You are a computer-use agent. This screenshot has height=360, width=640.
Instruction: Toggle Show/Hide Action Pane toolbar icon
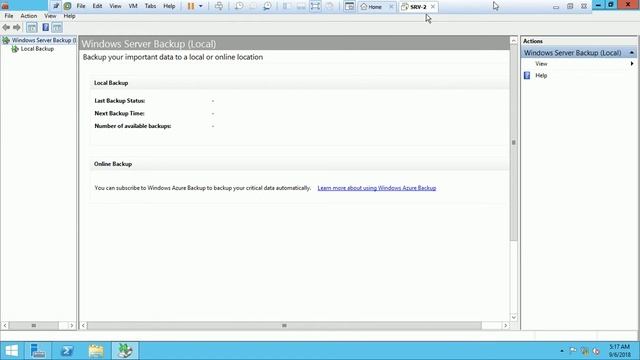coord(57,27)
